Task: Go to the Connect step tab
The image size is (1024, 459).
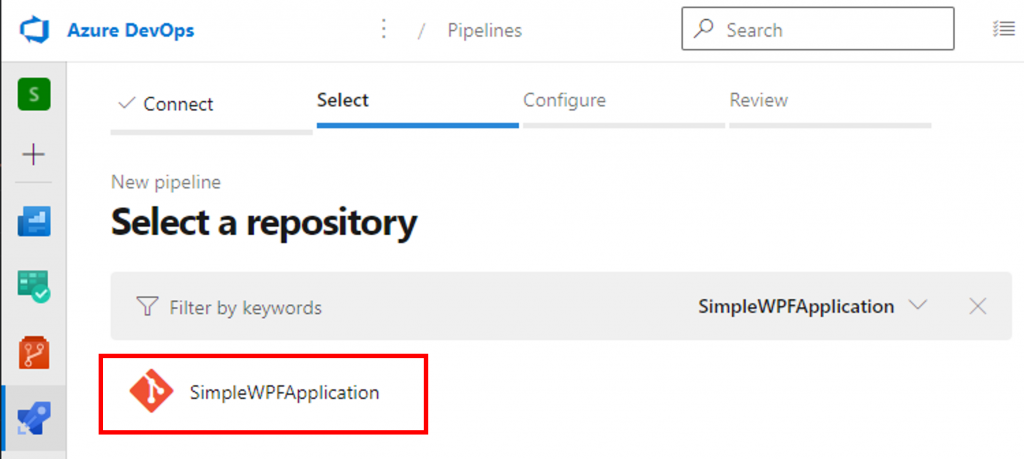Action: (x=166, y=104)
